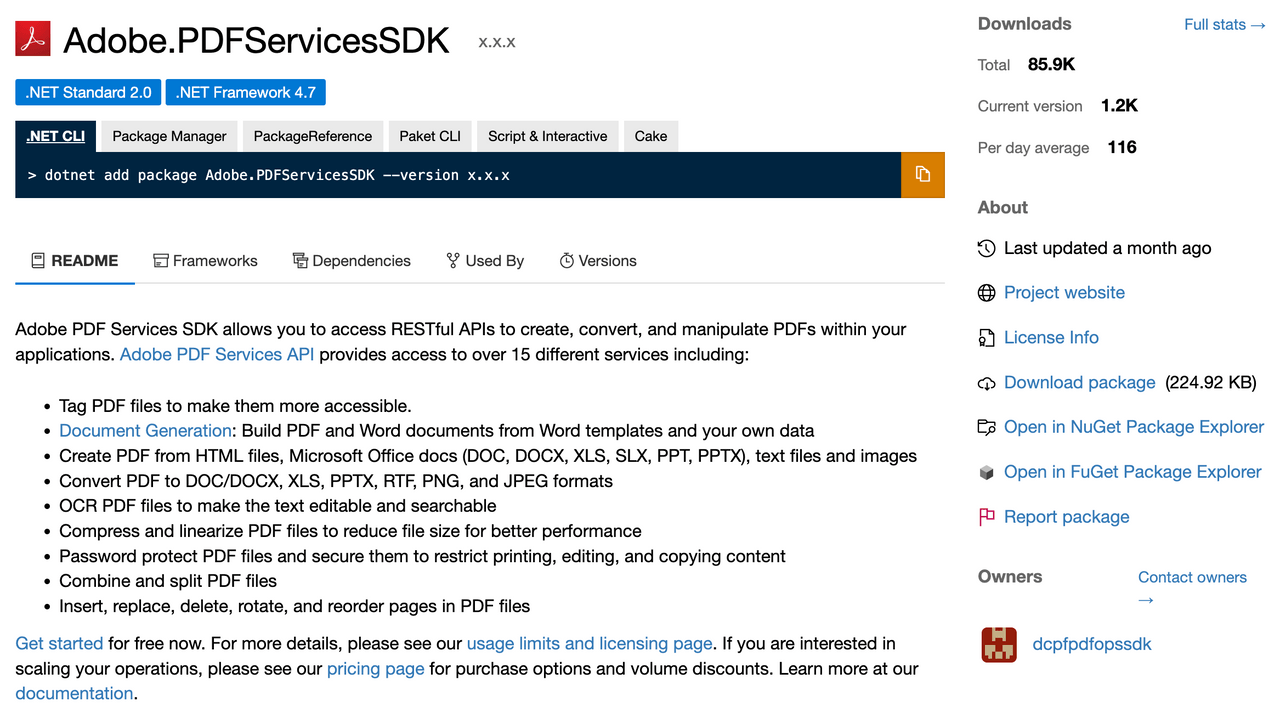
Task: Click the globe icon beside Project website
Action: pyautogui.click(x=987, y=293)
